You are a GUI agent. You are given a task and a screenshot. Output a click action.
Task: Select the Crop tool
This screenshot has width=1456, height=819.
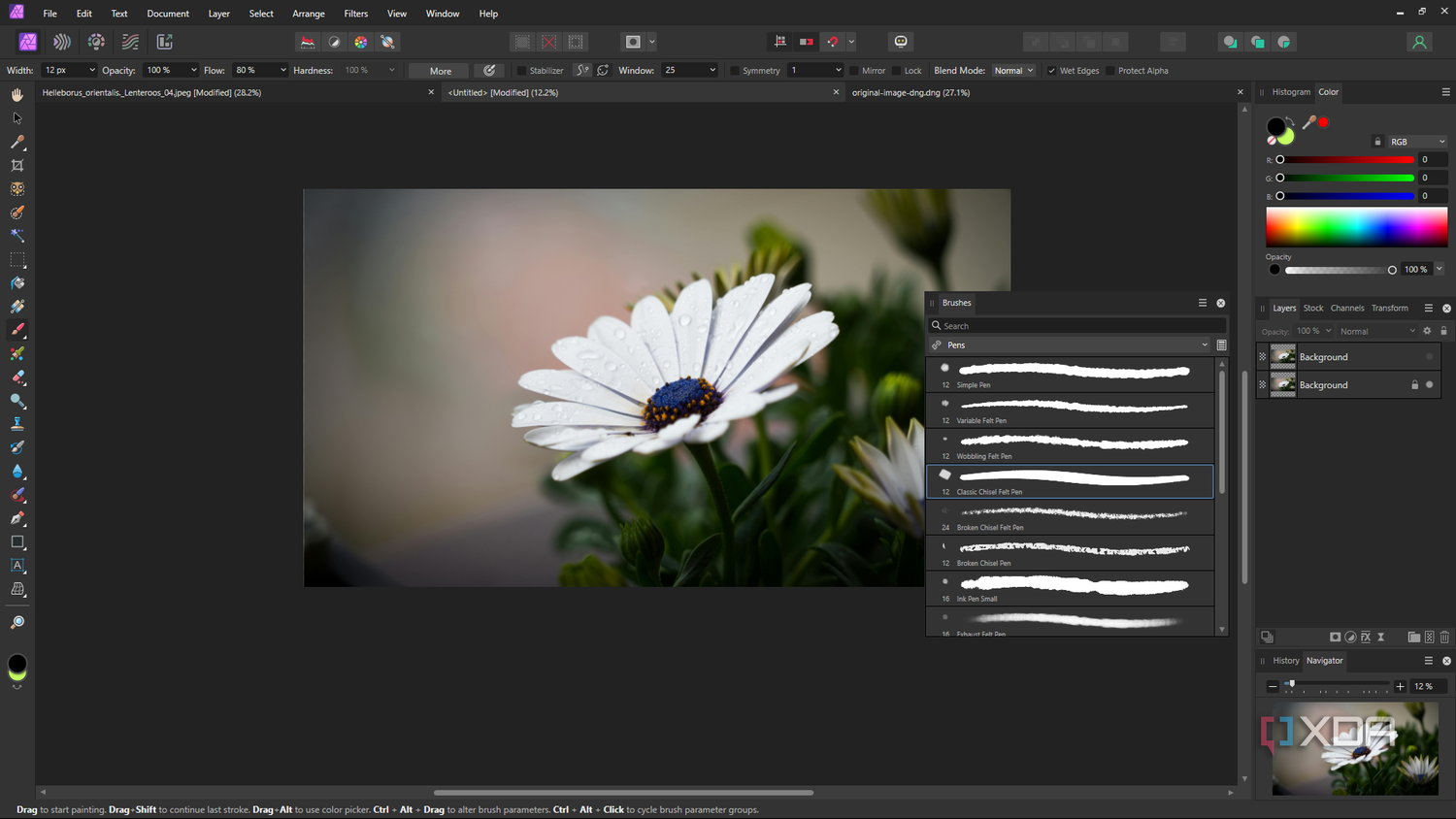[17, 166]
